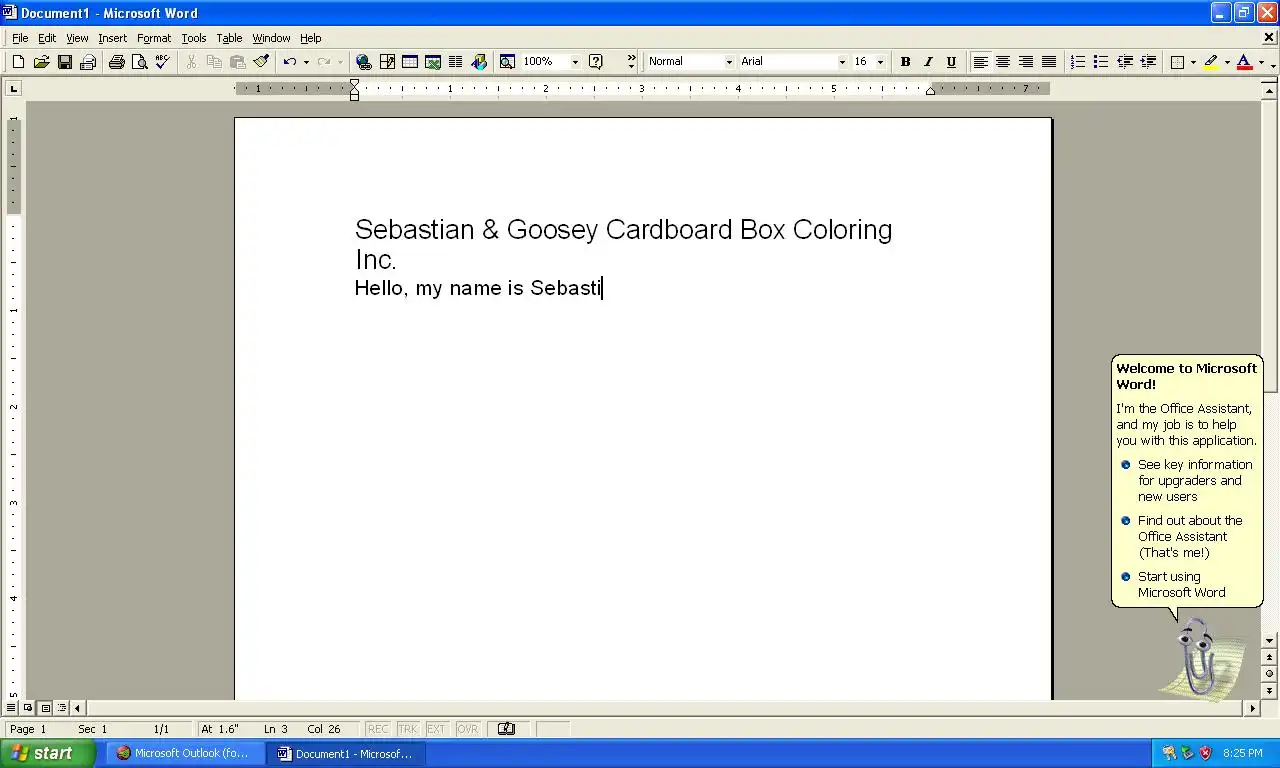This screenshot has height=768, width=1280.
Task: Click the Bullets list icon
Action: (x=1101, y=62)
